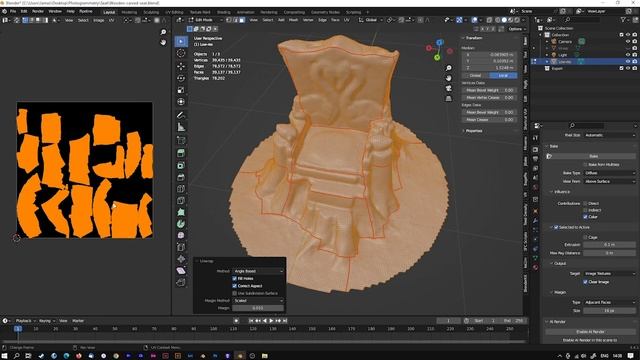
Task: Click the Bake button
Action: [593, 156]
